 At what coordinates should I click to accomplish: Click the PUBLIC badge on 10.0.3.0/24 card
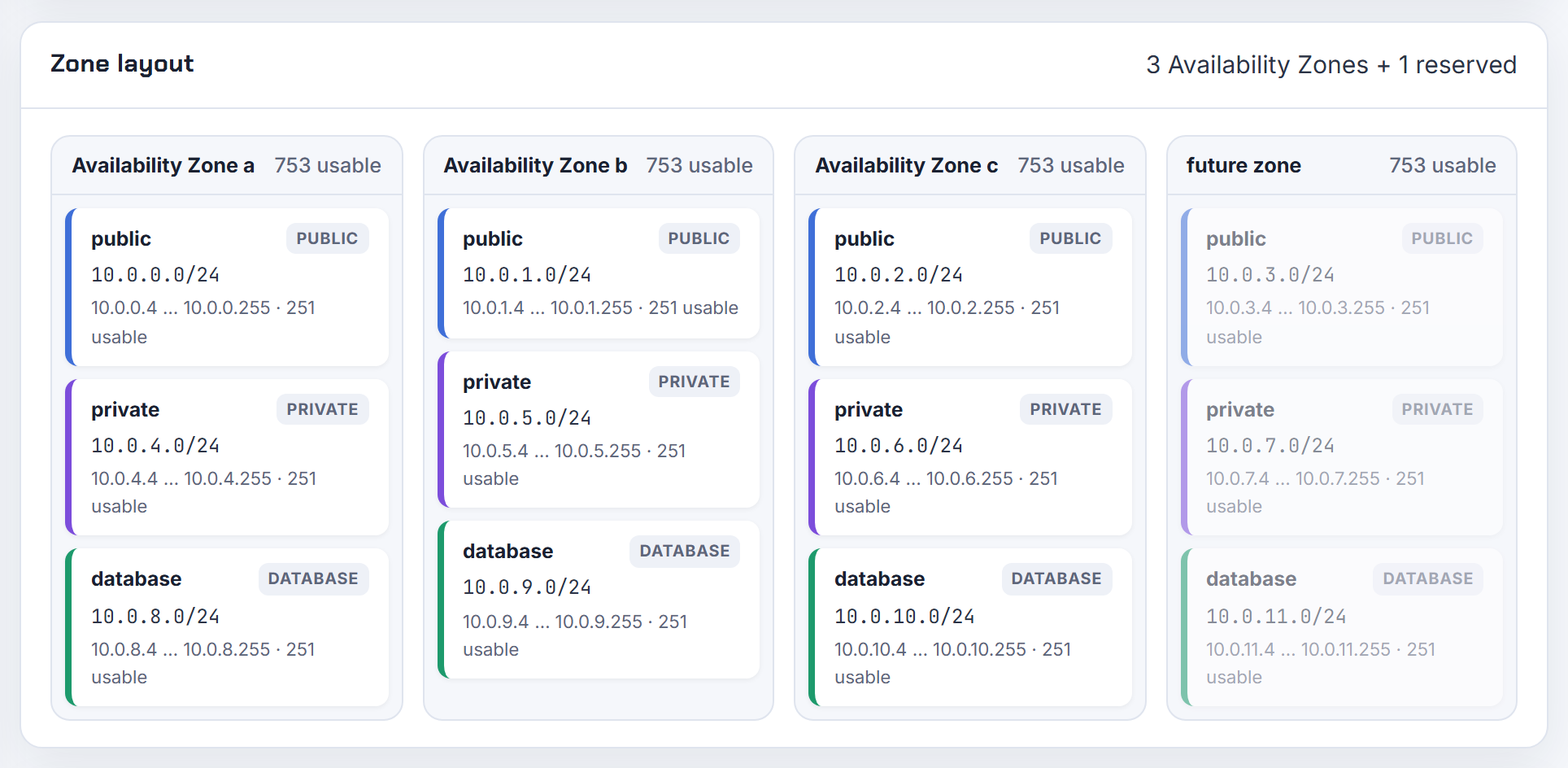tap(1442, 238)
